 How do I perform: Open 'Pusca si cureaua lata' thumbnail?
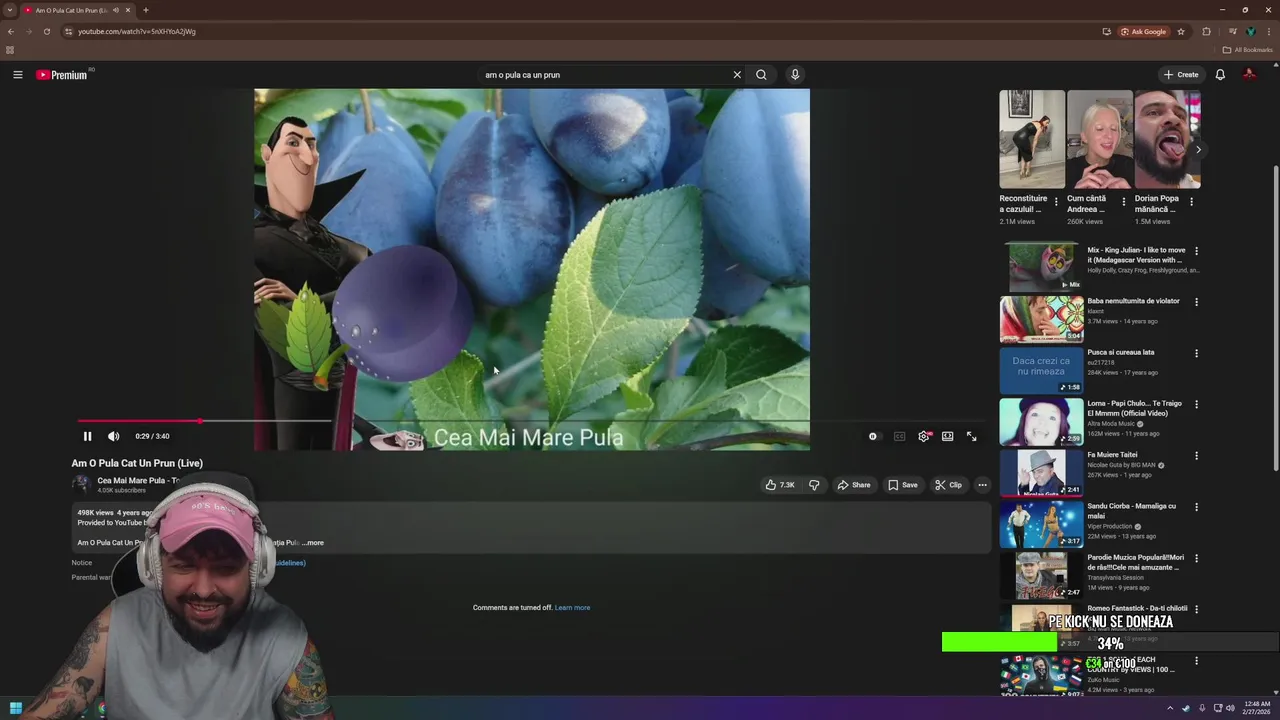[1041, 370]
